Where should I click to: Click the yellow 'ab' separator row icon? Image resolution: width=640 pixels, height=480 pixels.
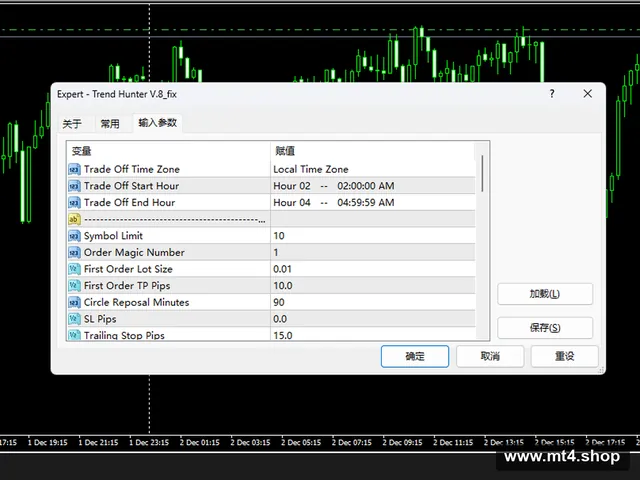tap(74, 219)
